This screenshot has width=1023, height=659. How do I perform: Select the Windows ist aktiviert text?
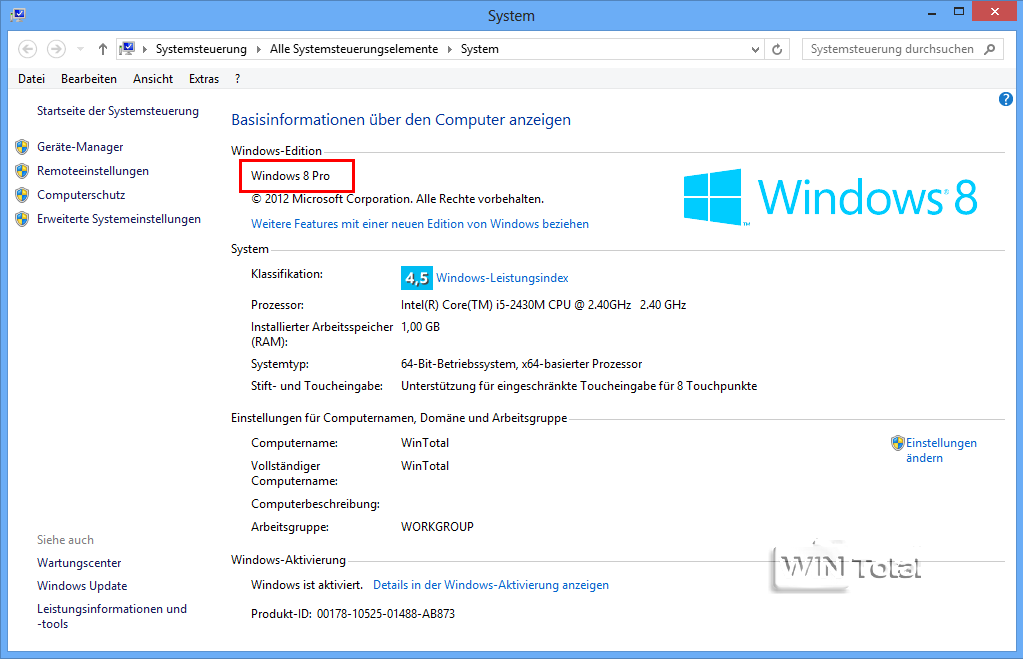pos(307,585)
